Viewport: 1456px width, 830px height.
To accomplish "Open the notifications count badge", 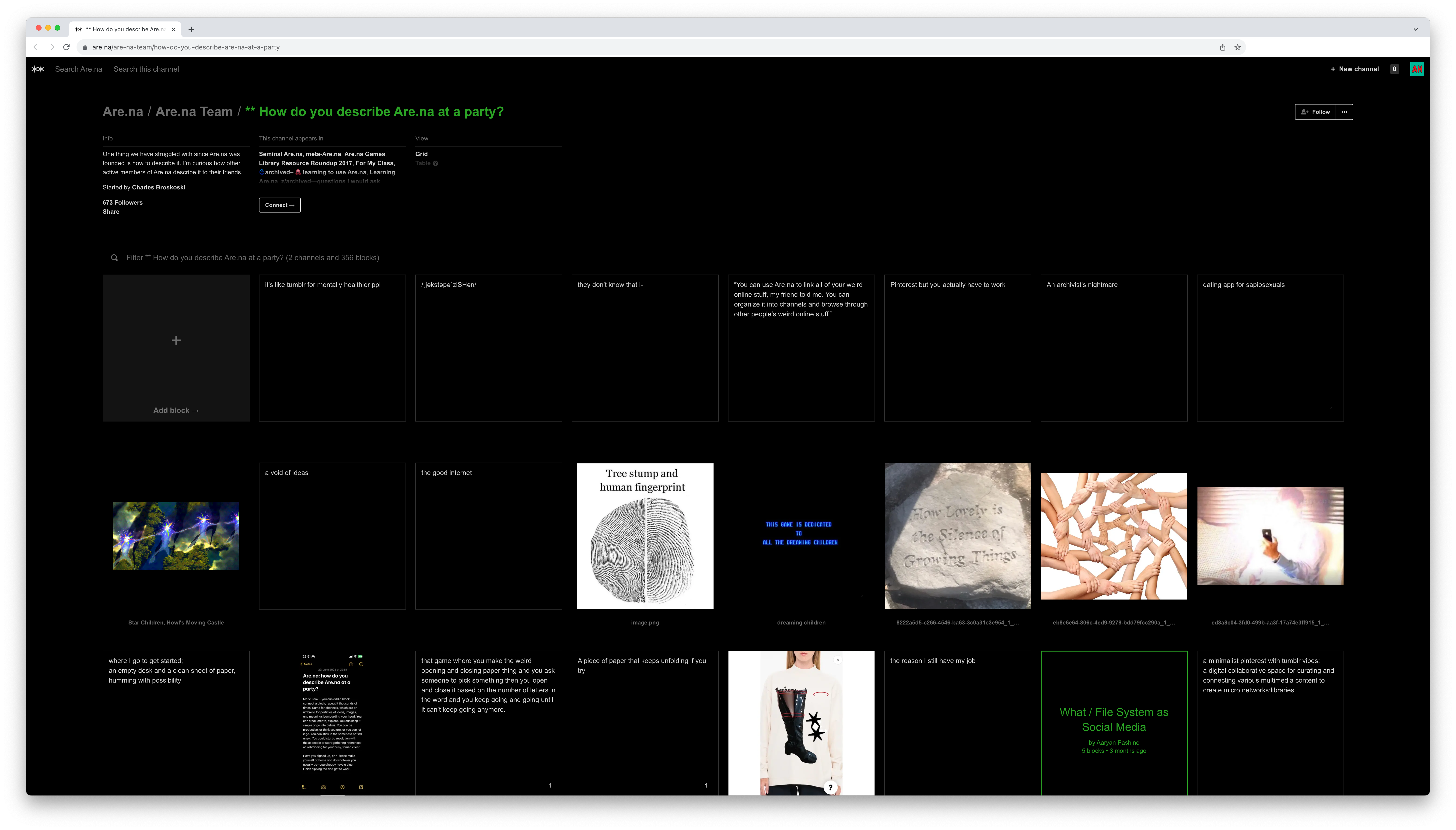I will tap(1394, 69).
